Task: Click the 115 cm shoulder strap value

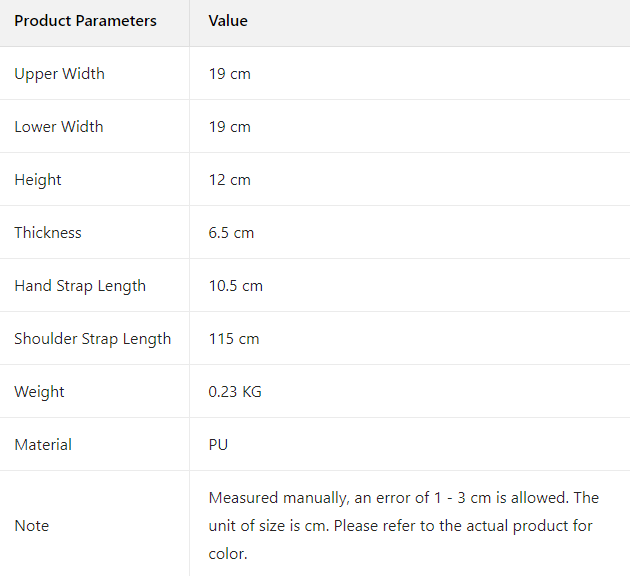Action: click(x=234, y=339)
